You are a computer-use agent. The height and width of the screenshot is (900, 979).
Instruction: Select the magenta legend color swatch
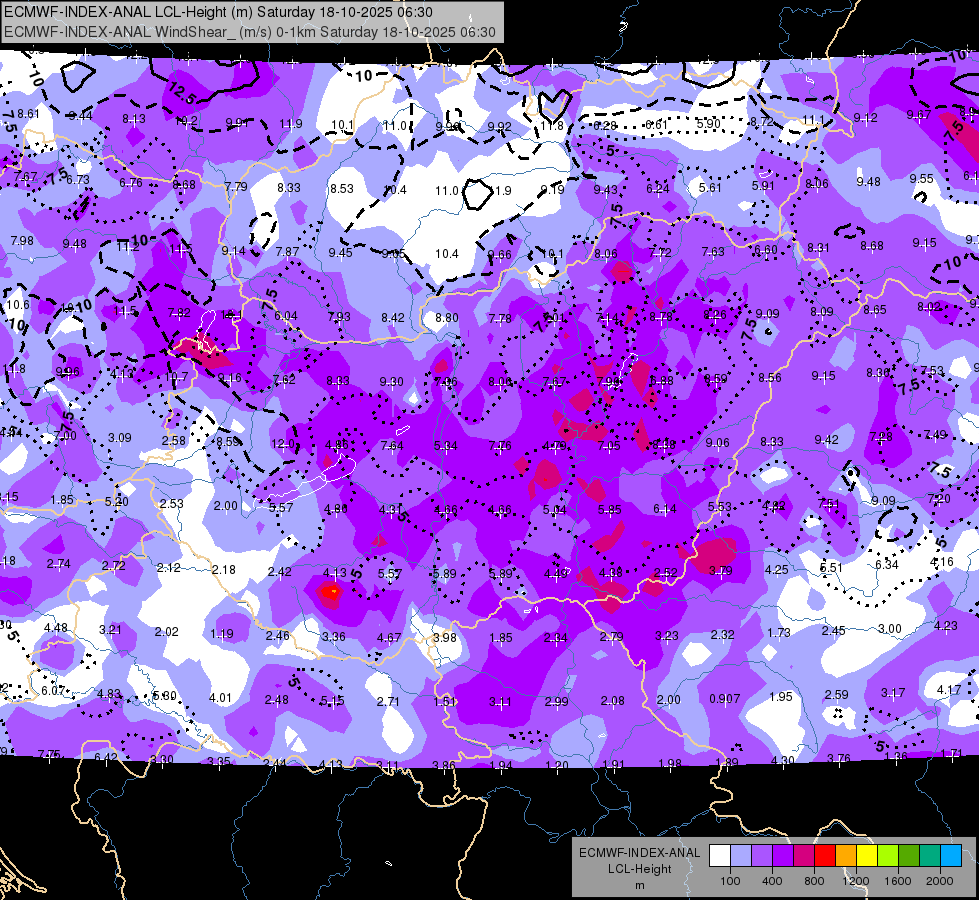click(x=804, y=856)
